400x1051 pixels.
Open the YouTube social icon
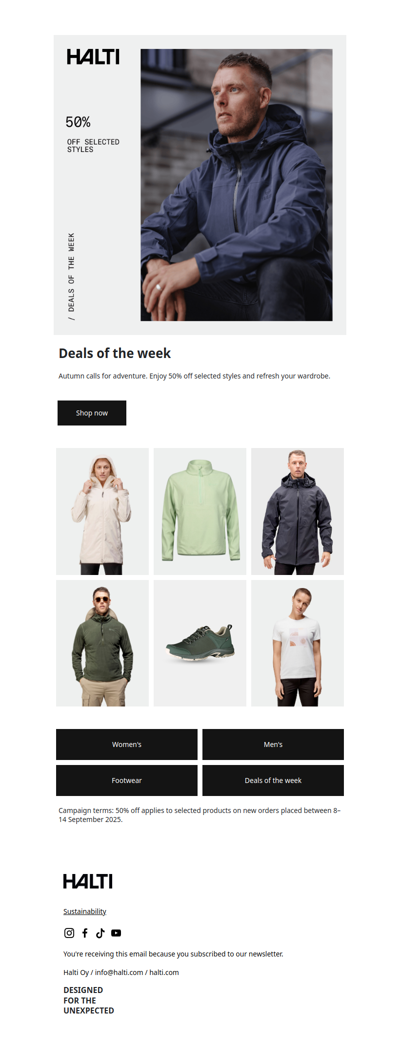(x=116, y=932)
